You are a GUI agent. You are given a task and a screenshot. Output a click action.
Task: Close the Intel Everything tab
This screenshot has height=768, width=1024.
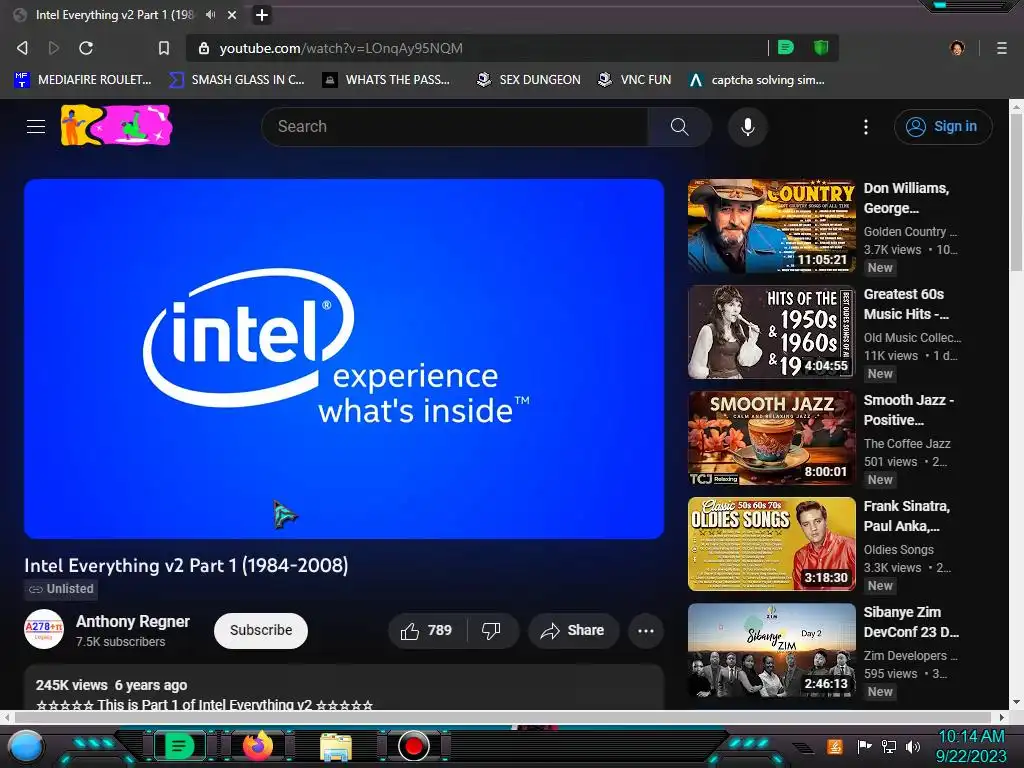(232, 14)
